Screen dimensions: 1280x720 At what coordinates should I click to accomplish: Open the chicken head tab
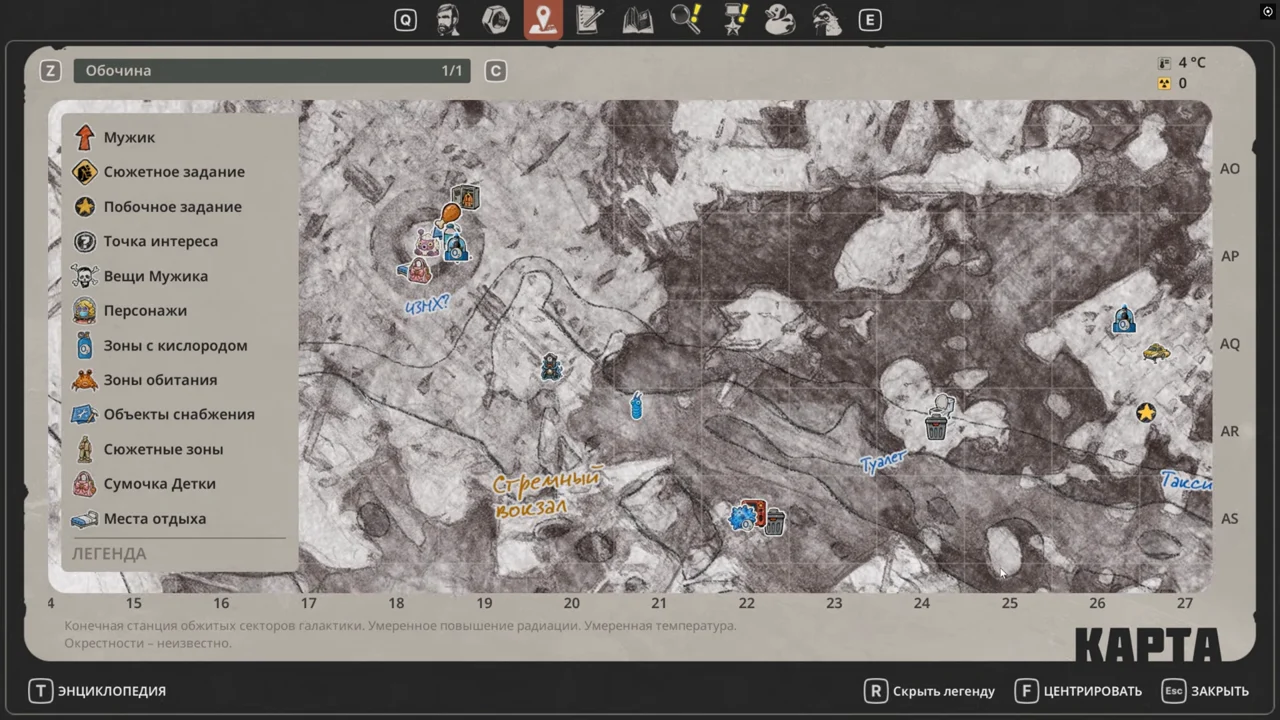827,20
